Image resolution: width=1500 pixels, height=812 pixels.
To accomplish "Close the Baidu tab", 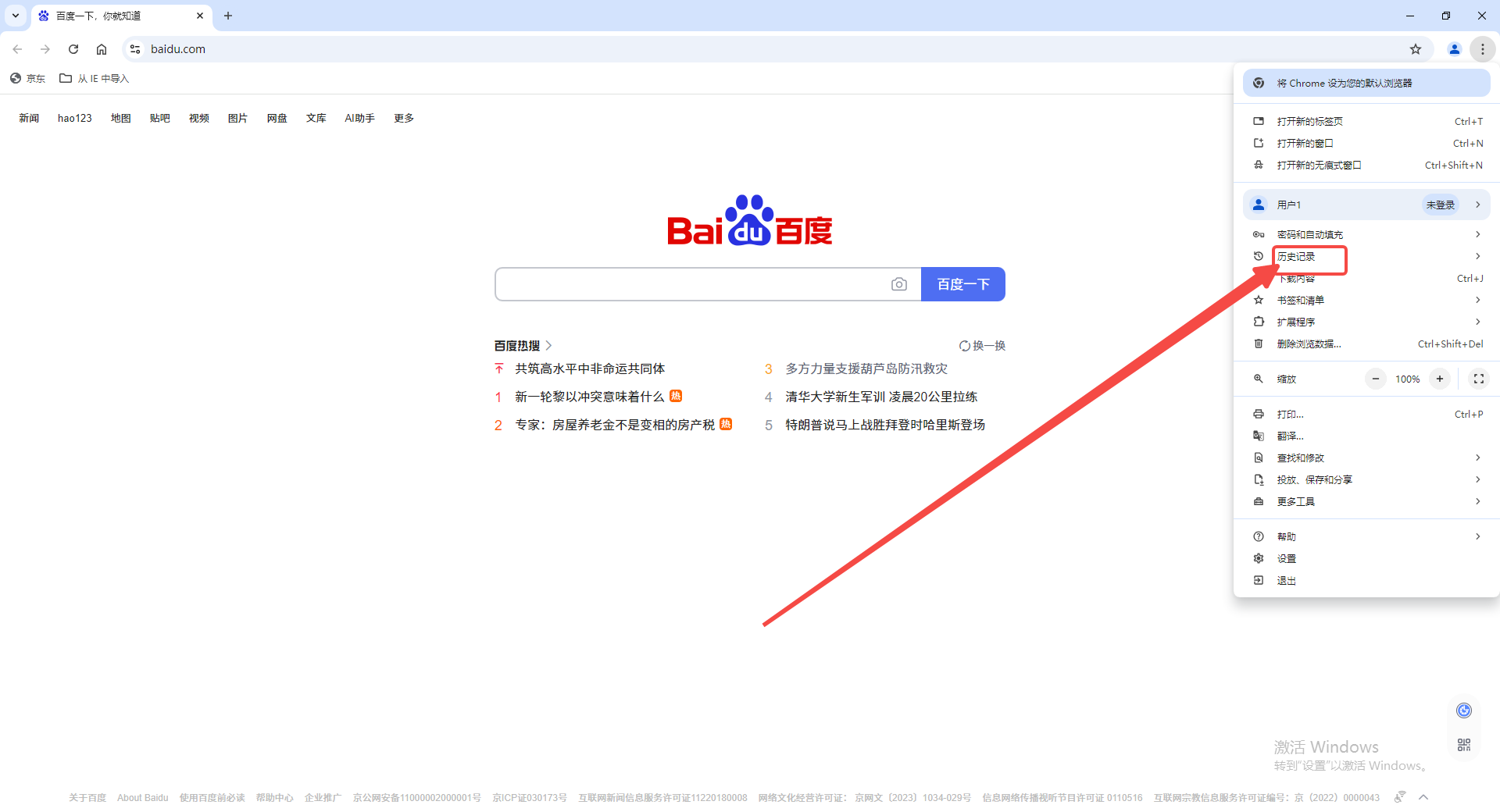I will click(200, 16).
